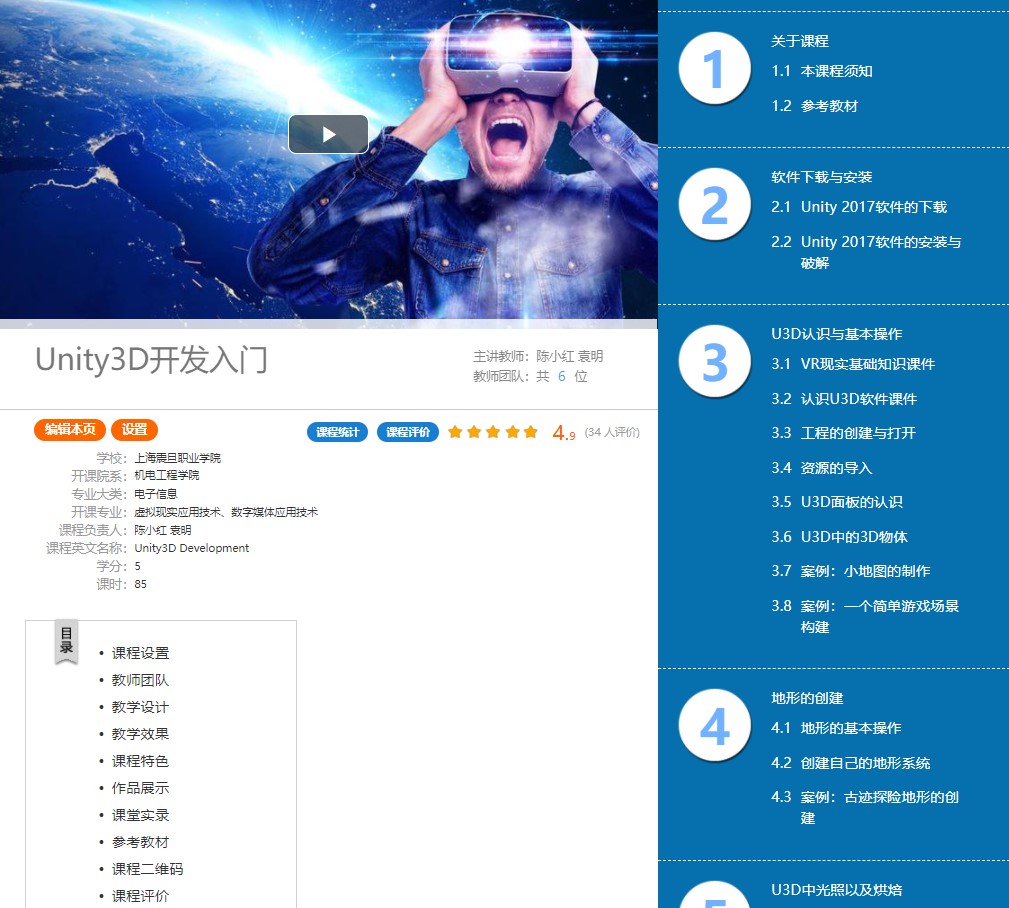Open the blue 课程评价 button

[x=407, y=432]
